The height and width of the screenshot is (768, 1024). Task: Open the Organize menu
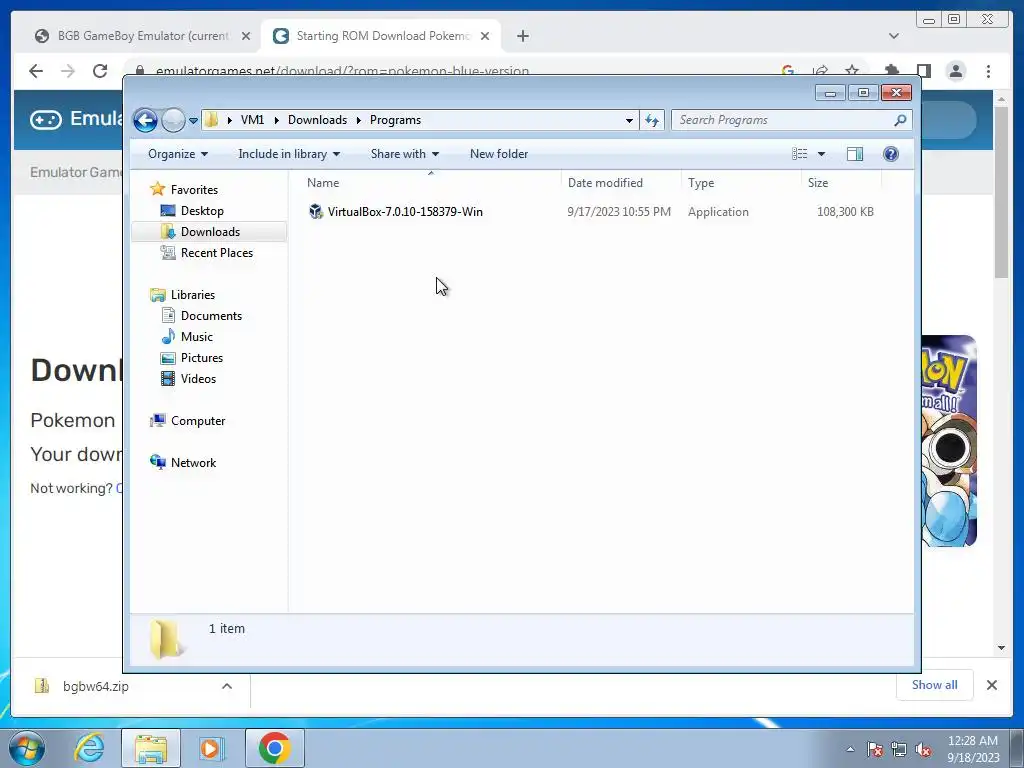click(x=178, y=154)
